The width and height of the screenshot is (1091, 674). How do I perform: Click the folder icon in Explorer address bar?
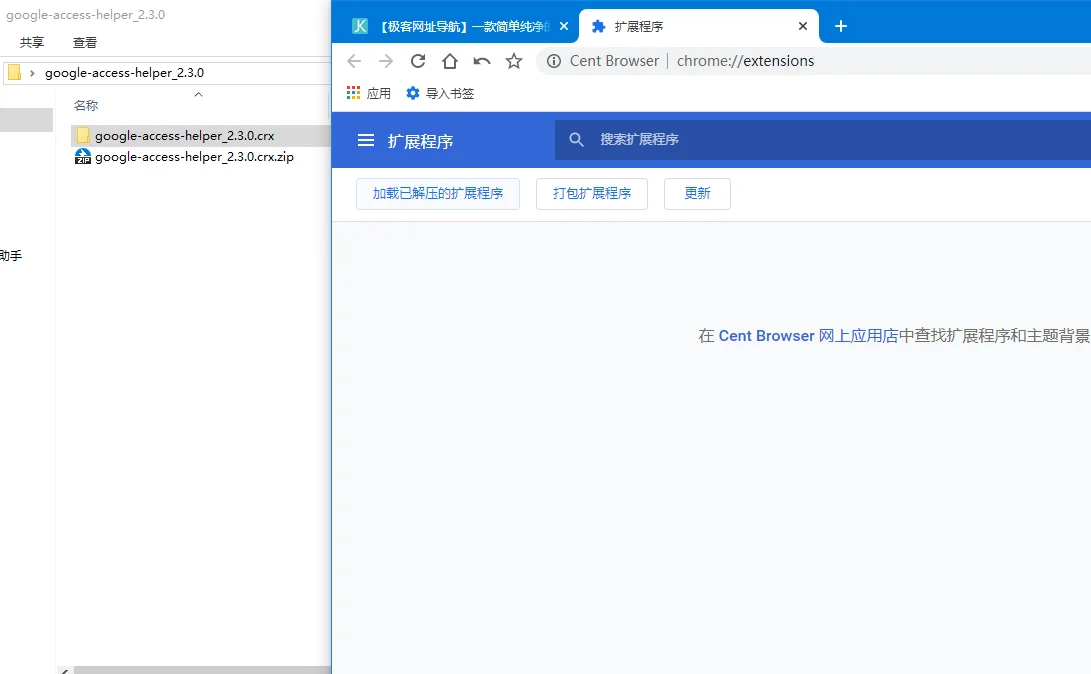point(14,72)
